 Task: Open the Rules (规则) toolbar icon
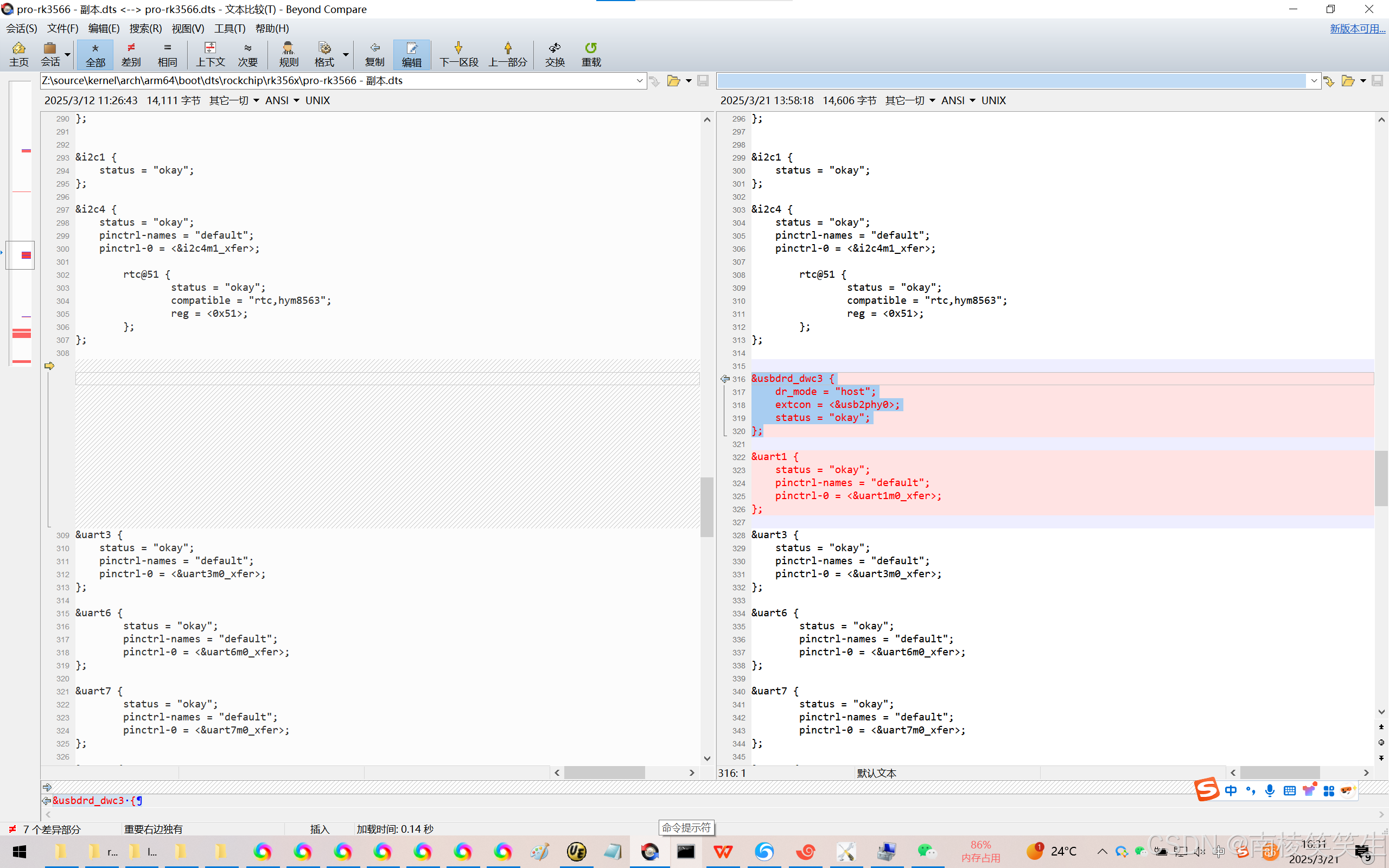click(x=288, y=54)
